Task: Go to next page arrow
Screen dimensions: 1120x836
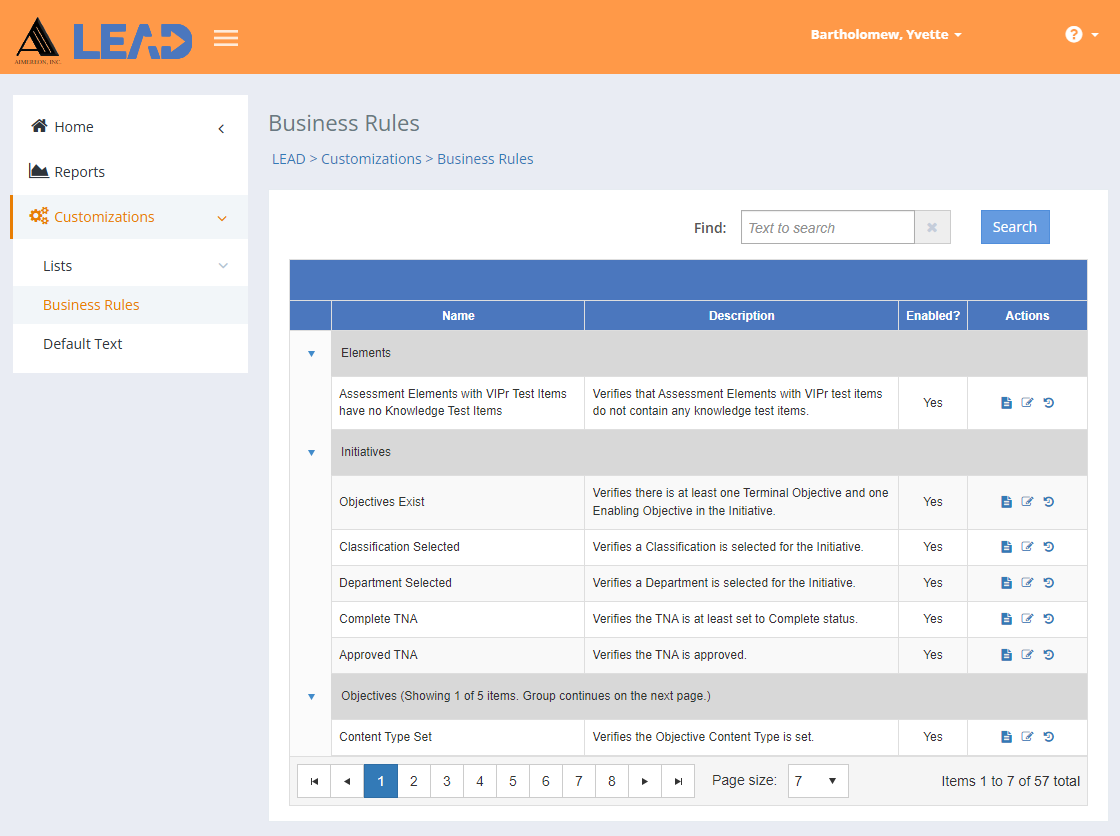Action: pyautogui.click(x=645, y=781)
